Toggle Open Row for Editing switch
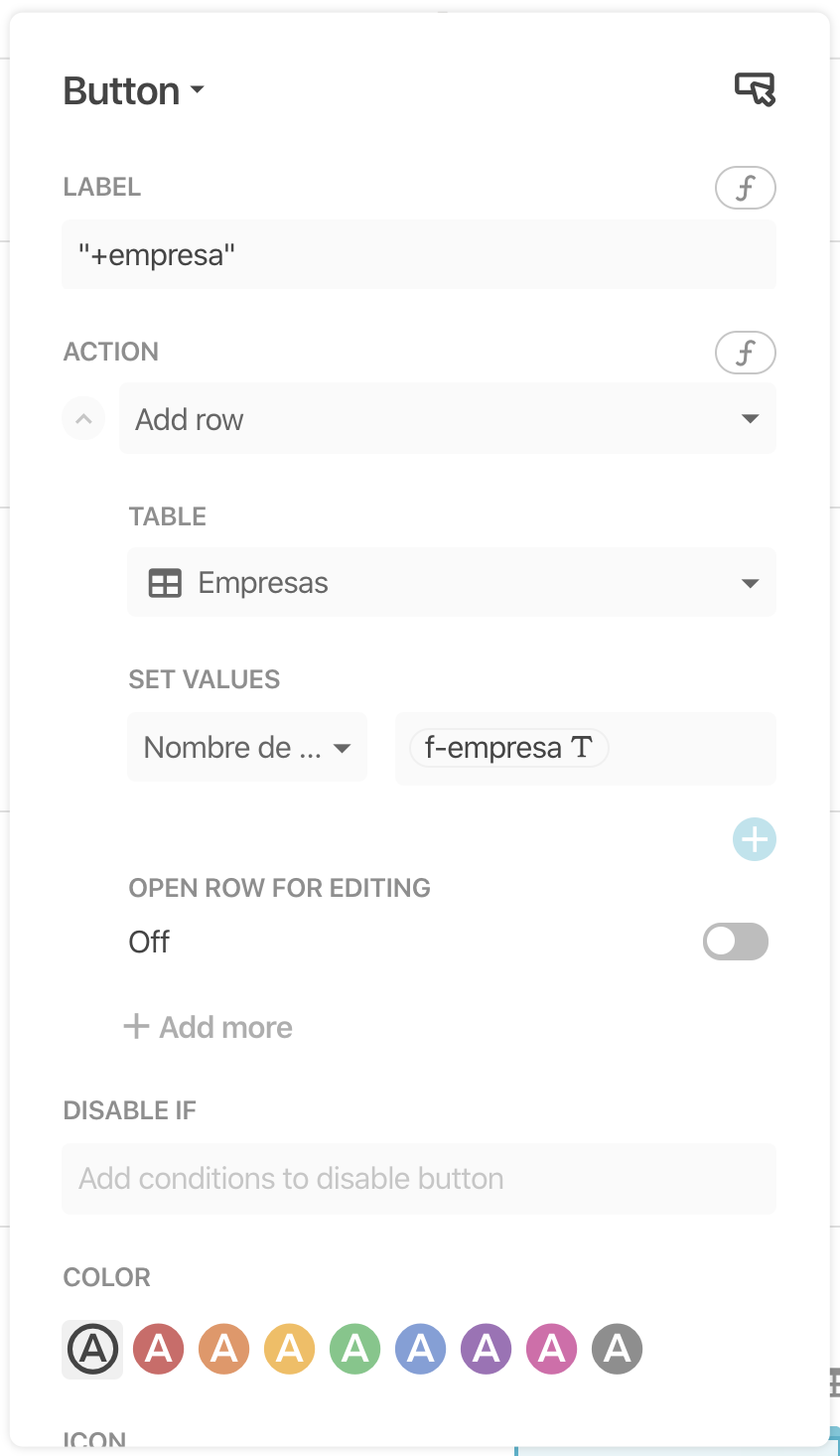840x1456 pixels. [x=735, y=942]
